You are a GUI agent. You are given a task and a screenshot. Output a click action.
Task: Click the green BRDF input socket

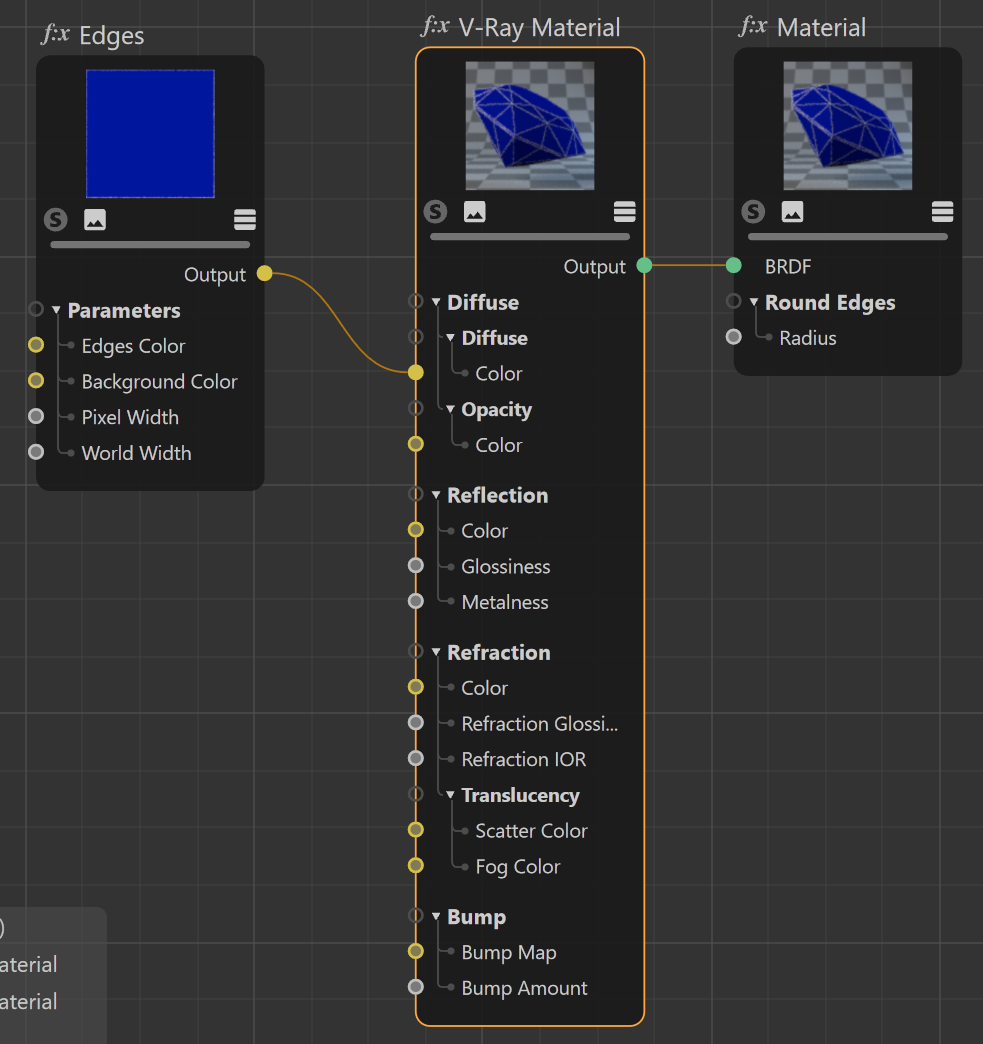coord(733,266)
